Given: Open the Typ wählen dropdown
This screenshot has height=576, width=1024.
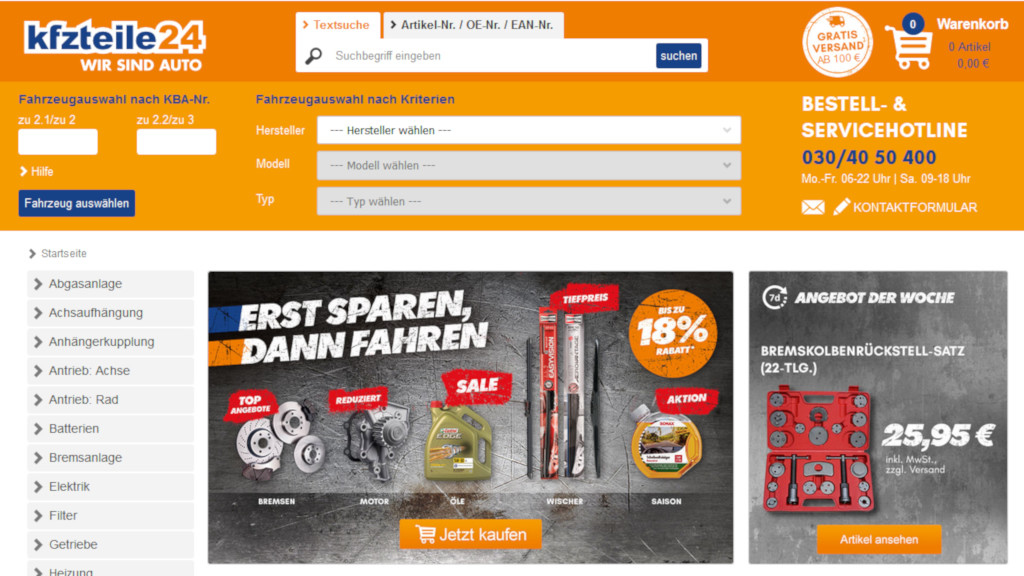Looking at the screenshot, I should click(529, 201).
